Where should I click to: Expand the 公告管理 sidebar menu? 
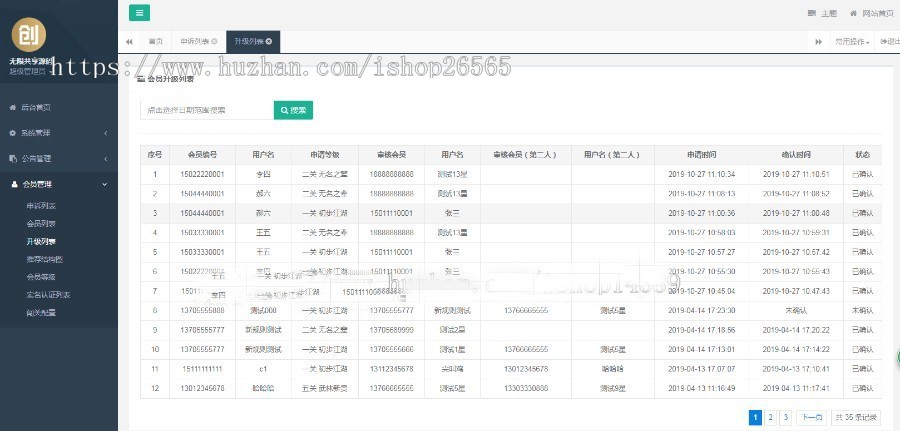[58, 158]
